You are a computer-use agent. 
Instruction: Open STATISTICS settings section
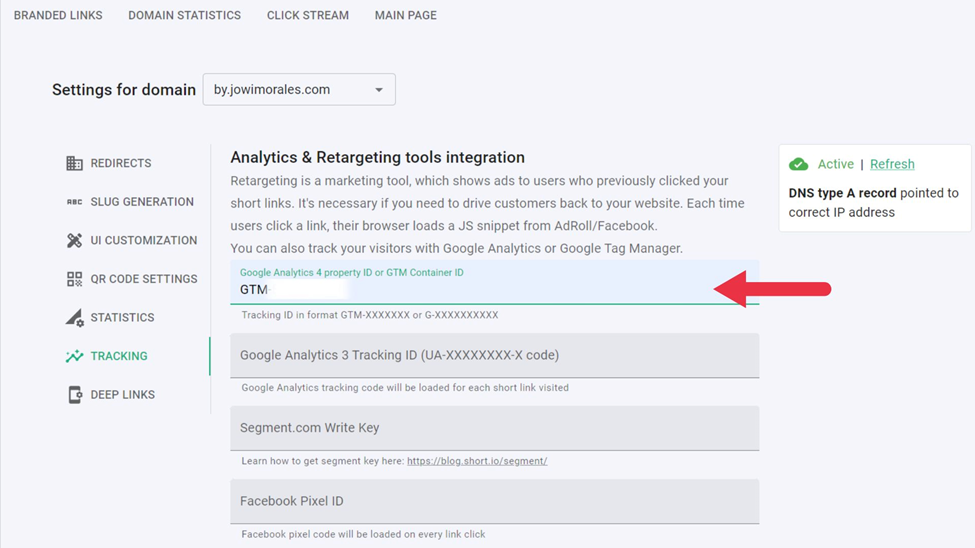122,317
